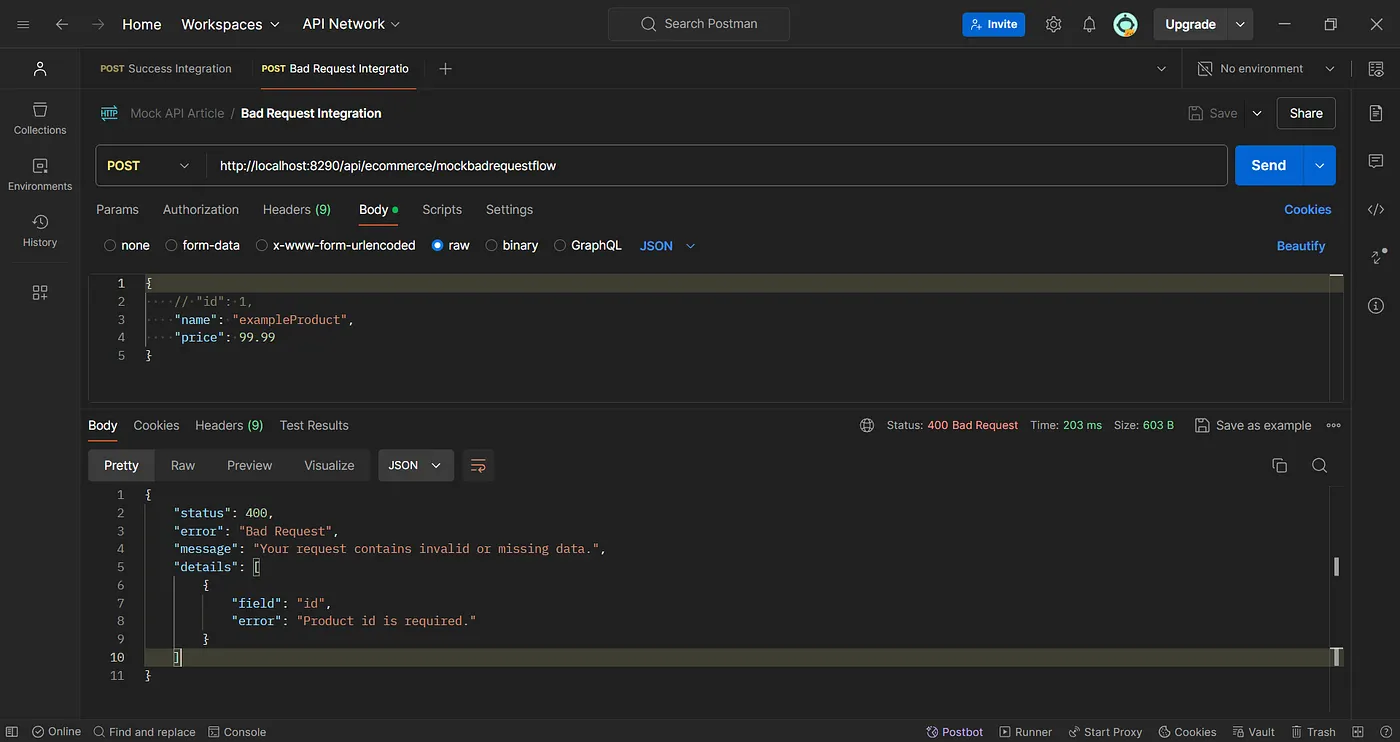Go back with the left arrow

point(62,24)
